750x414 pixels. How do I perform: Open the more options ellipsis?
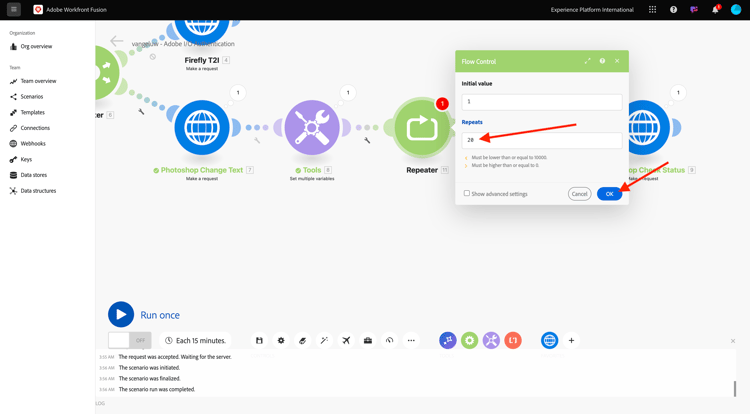click(x=411, y=340)
